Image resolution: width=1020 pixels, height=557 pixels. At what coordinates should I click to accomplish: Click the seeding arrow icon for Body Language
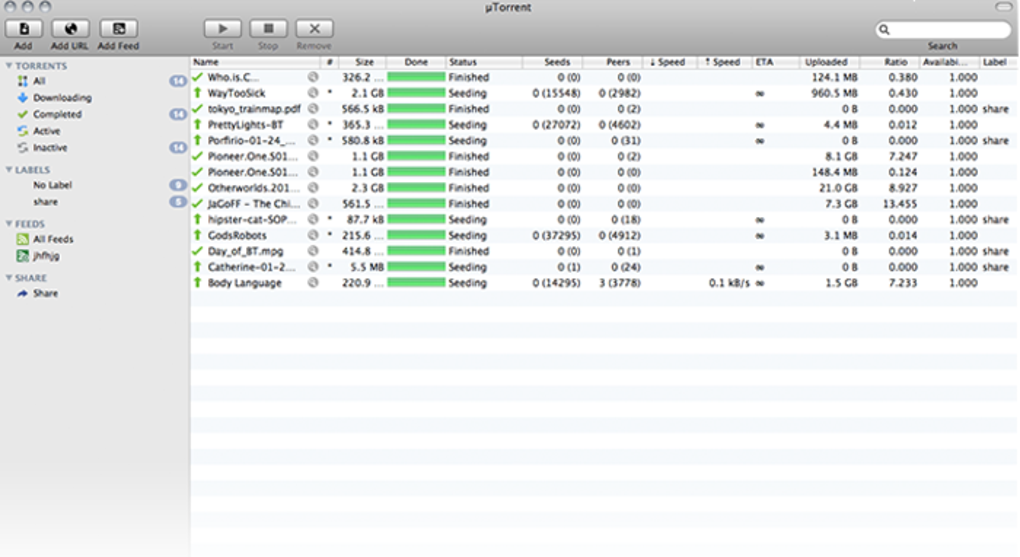197,282
